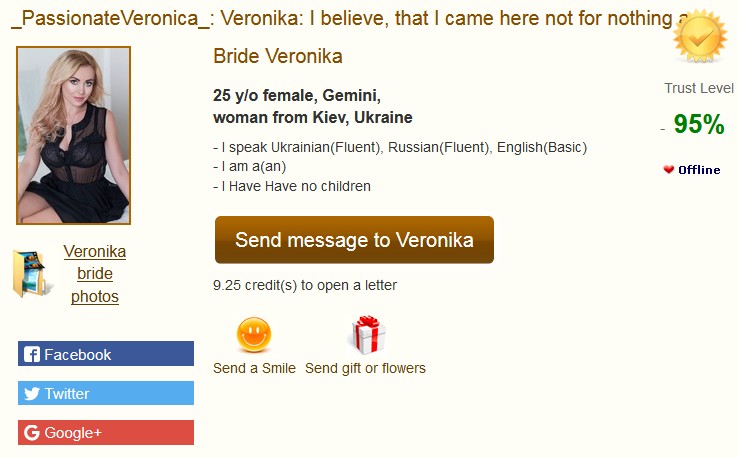Click the languages spoken line
Image resolution: width=737 pixels, height=458 pixels.
point(400,147)
